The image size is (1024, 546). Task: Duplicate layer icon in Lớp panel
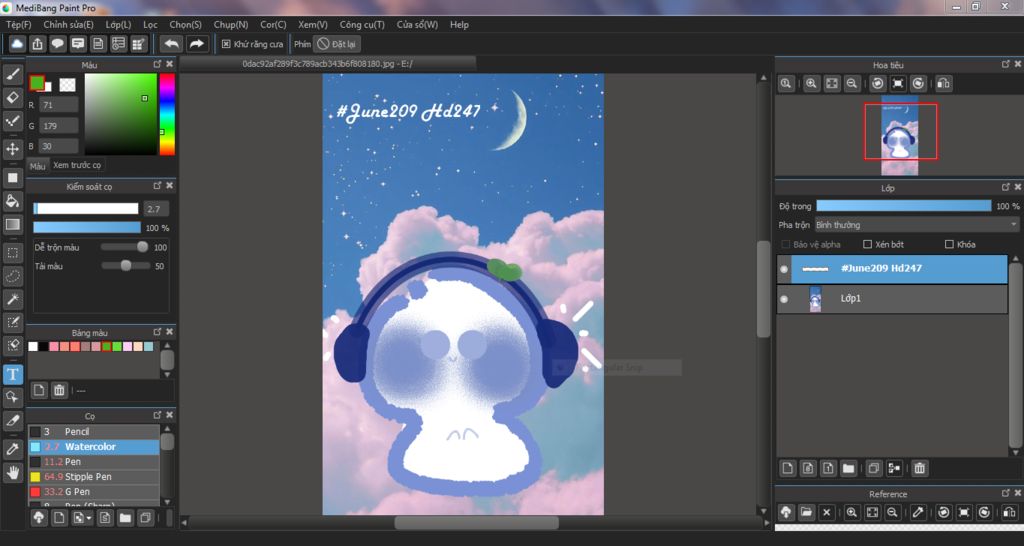tap(873, 468)
